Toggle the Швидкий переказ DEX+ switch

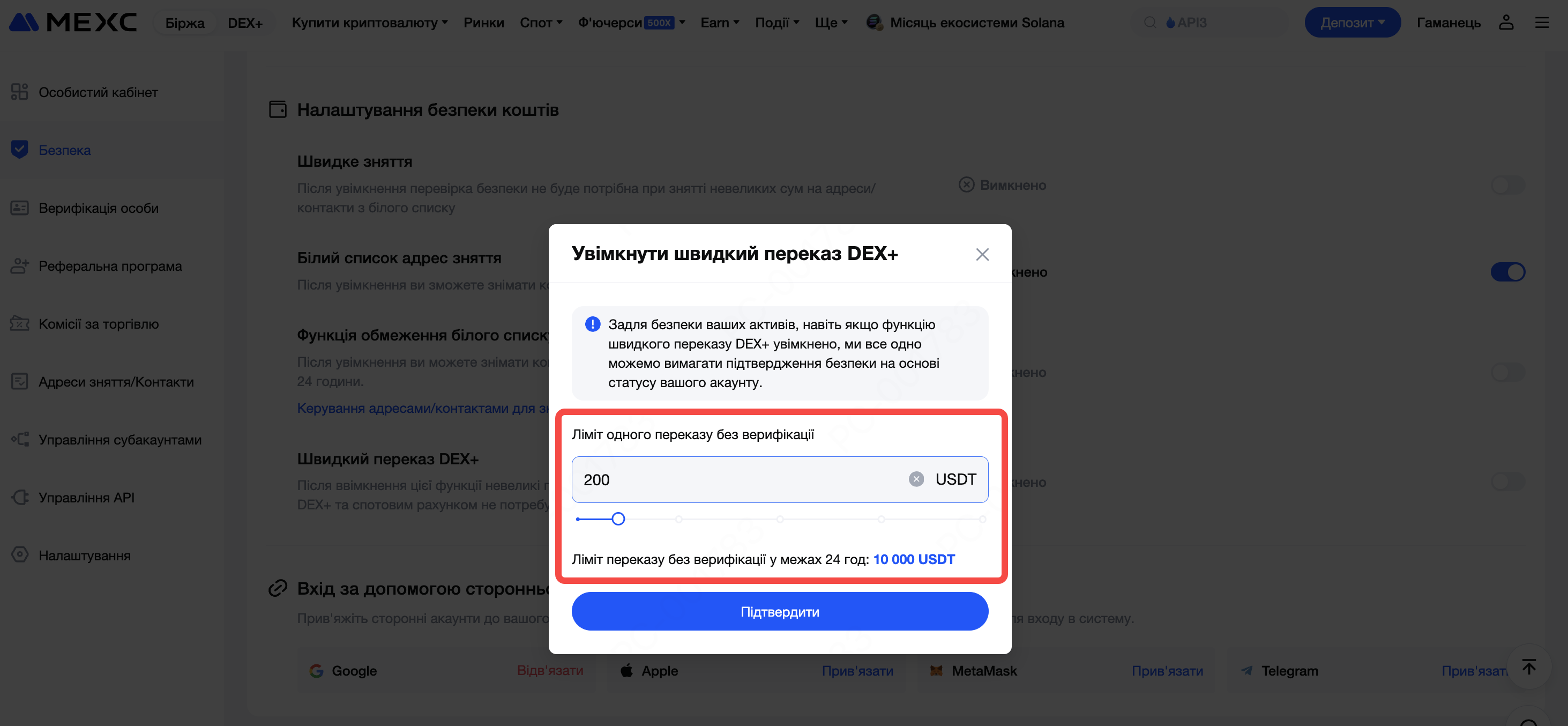click(x=1508, y=482)
